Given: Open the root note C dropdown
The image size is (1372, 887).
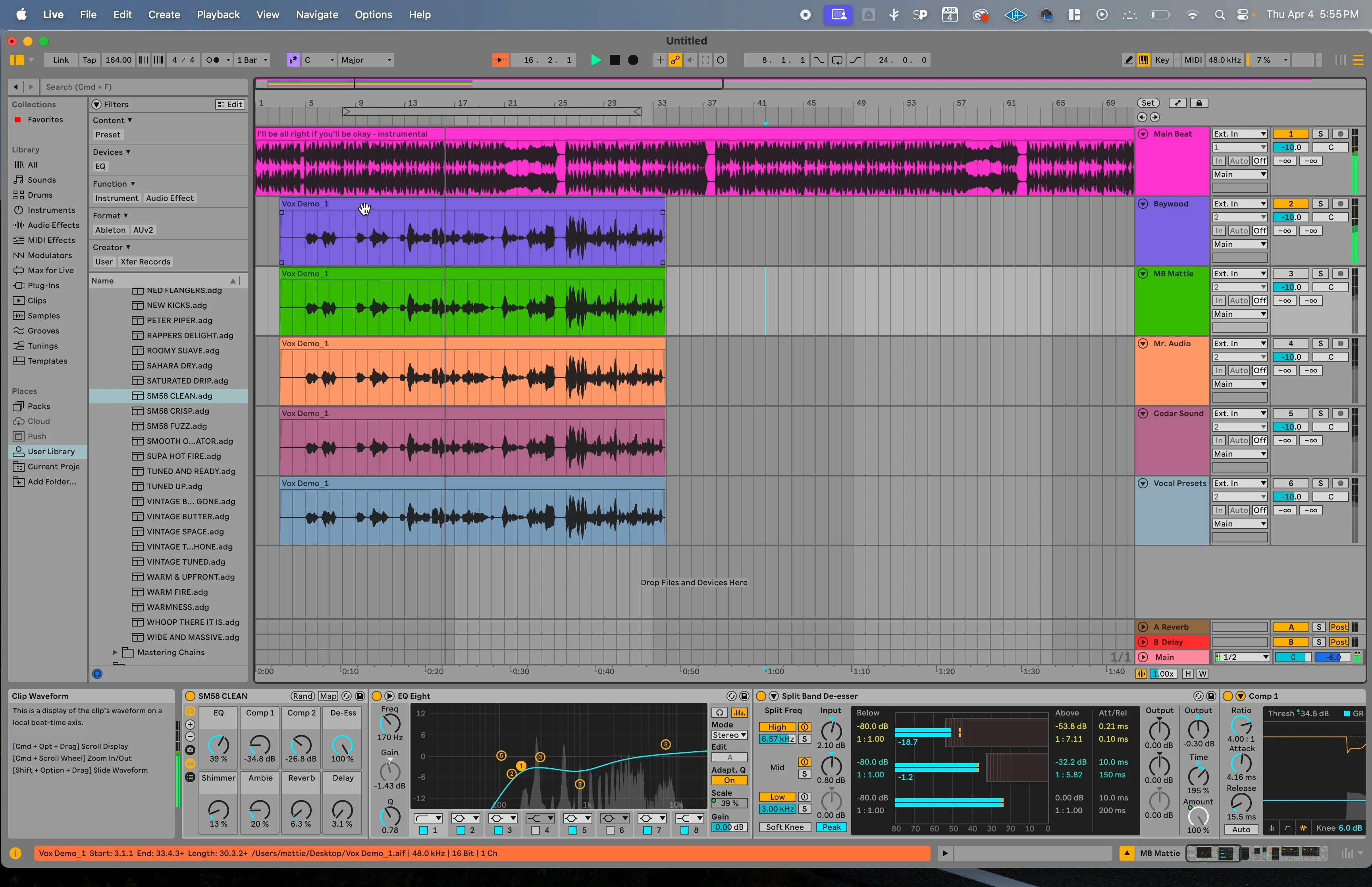Looking at the screenshot, I should [x=319, y=60].
